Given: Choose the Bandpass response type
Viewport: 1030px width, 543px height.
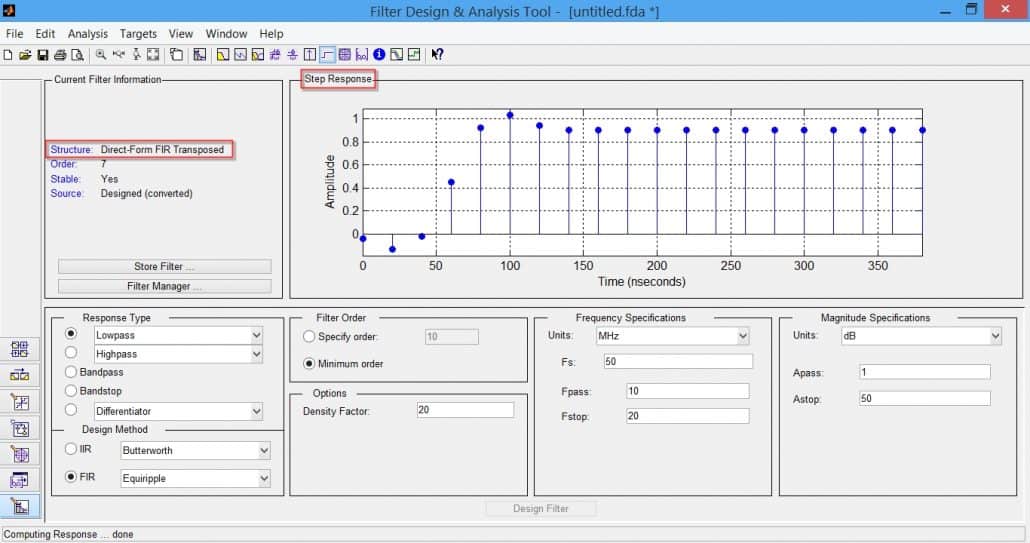Looking at the screenshot, I should [x=95, y=372].
